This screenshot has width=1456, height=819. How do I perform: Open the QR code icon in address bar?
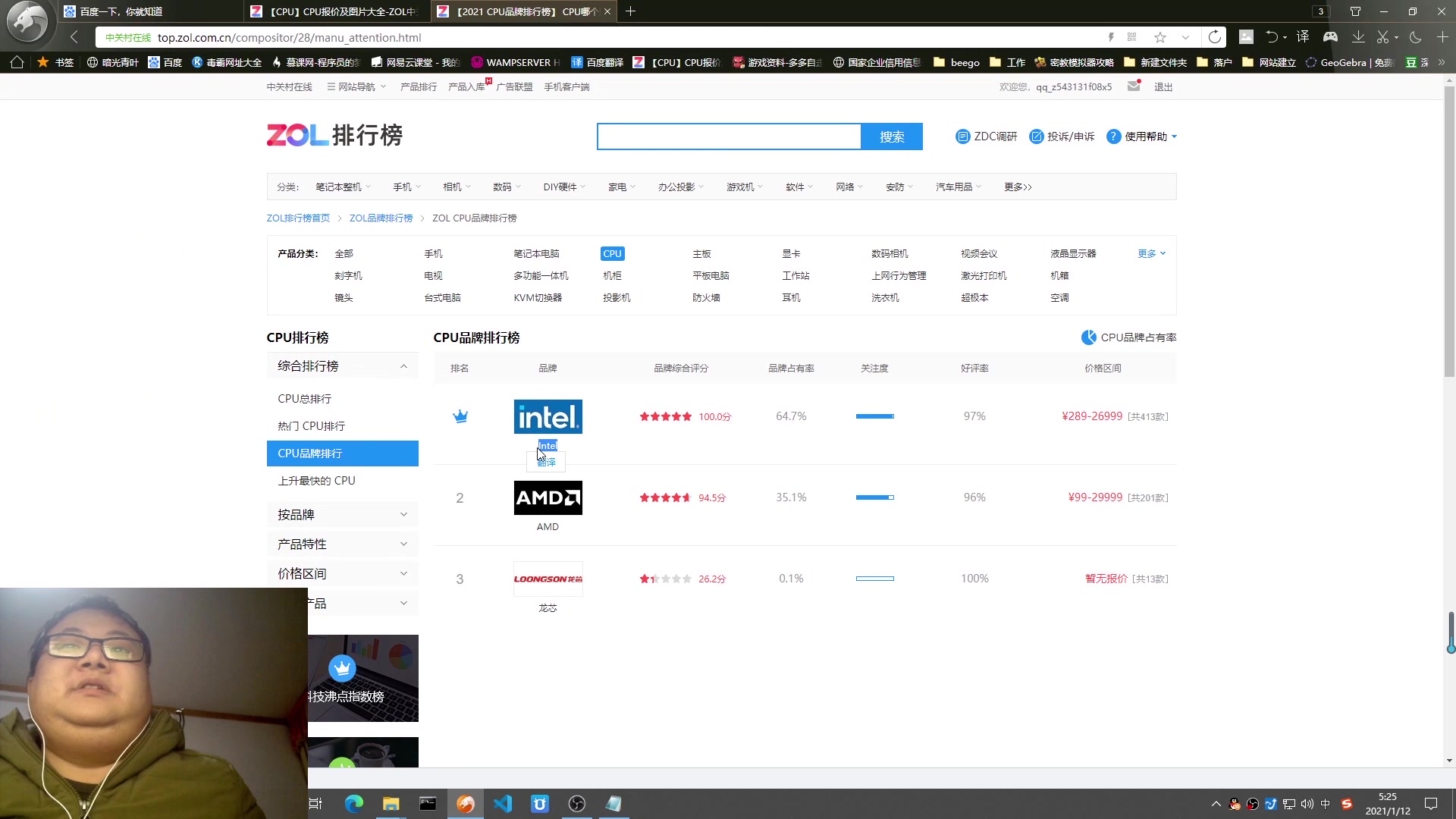pos(1131,37)
